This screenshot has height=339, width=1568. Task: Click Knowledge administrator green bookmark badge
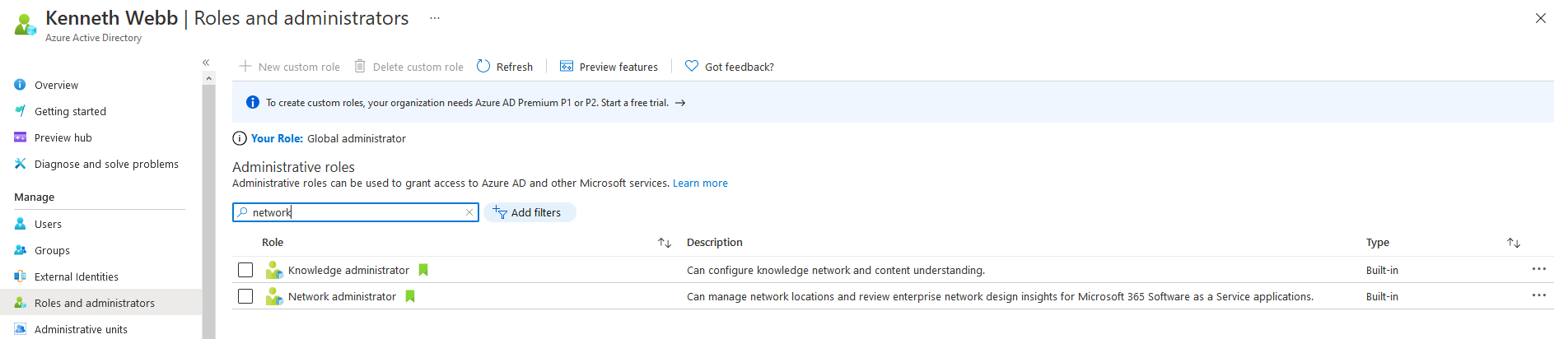[x=423, y=270]
